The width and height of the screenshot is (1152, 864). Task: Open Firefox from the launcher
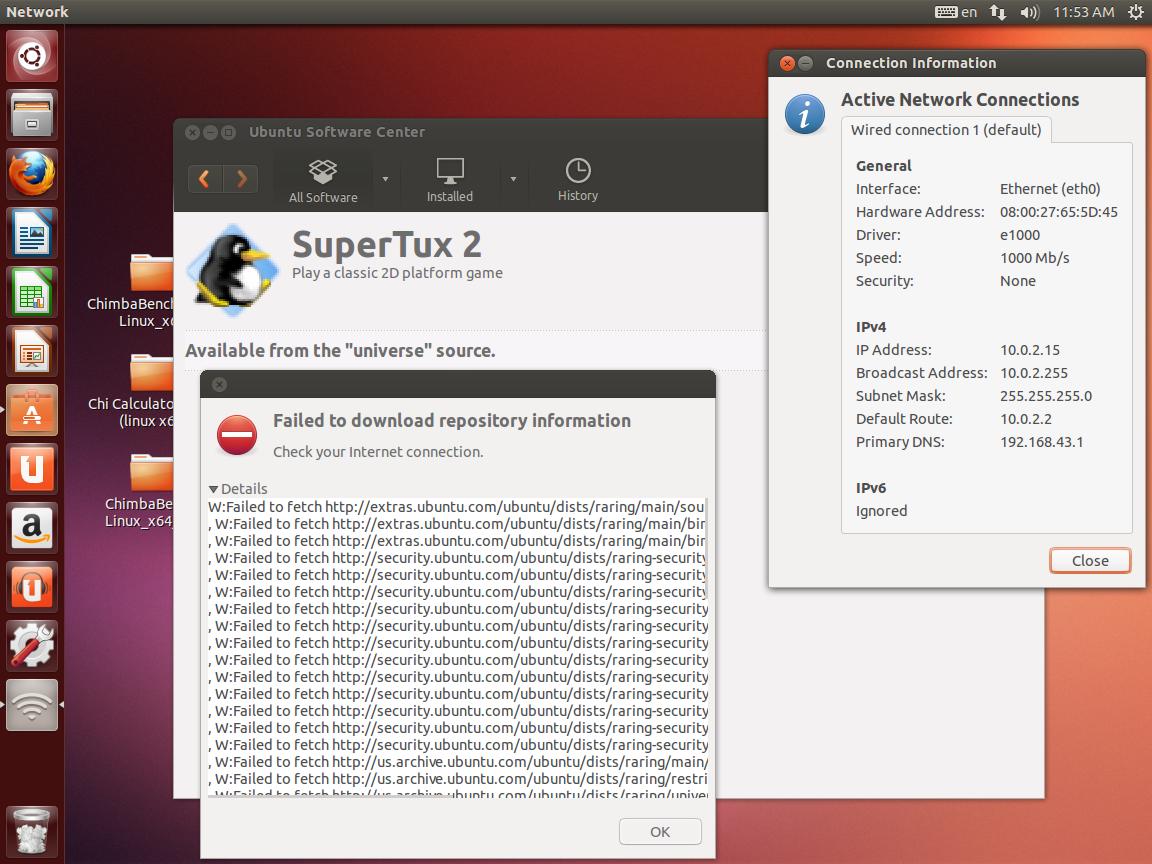(33, 174)
